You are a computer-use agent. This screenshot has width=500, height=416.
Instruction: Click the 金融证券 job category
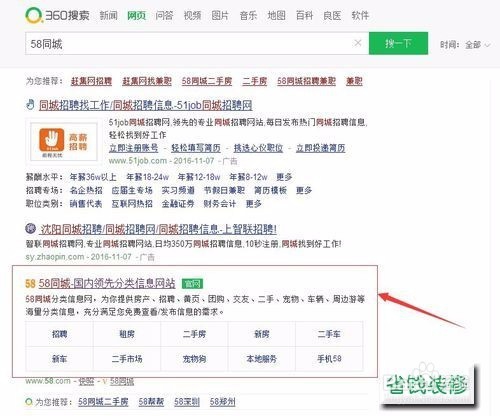point(178,204)
